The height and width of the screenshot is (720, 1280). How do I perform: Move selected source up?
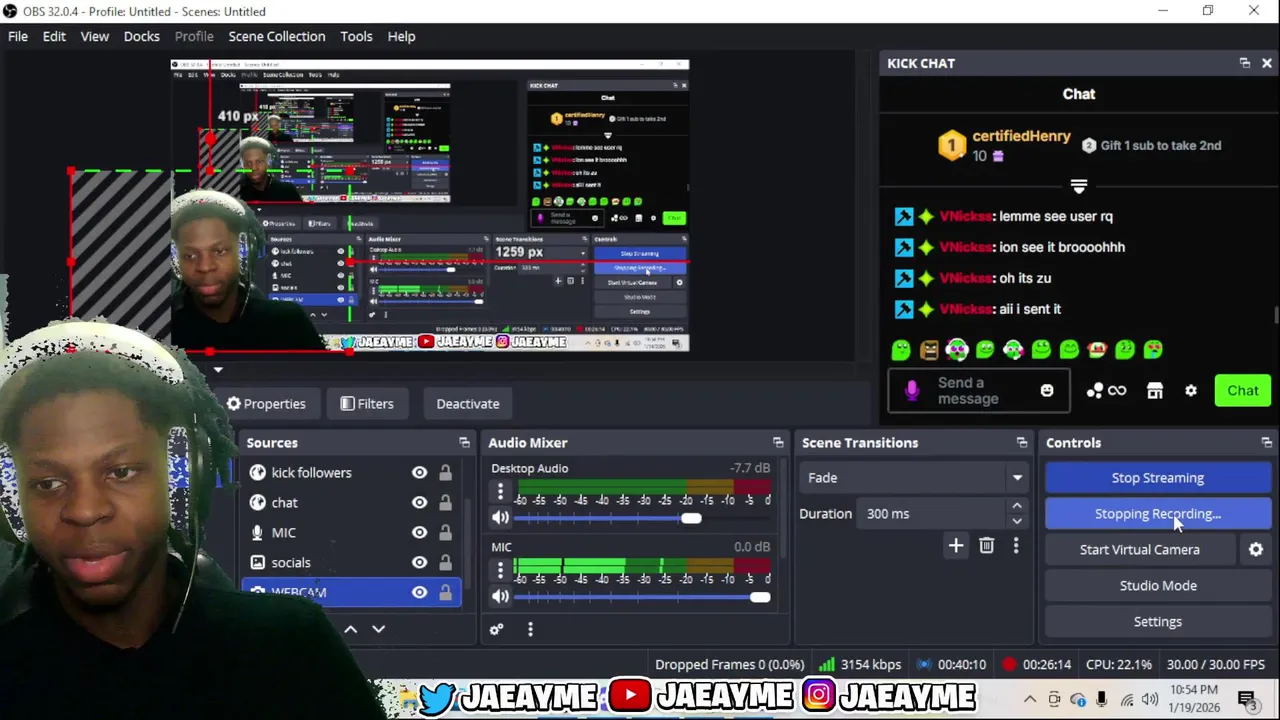(351, 629)
